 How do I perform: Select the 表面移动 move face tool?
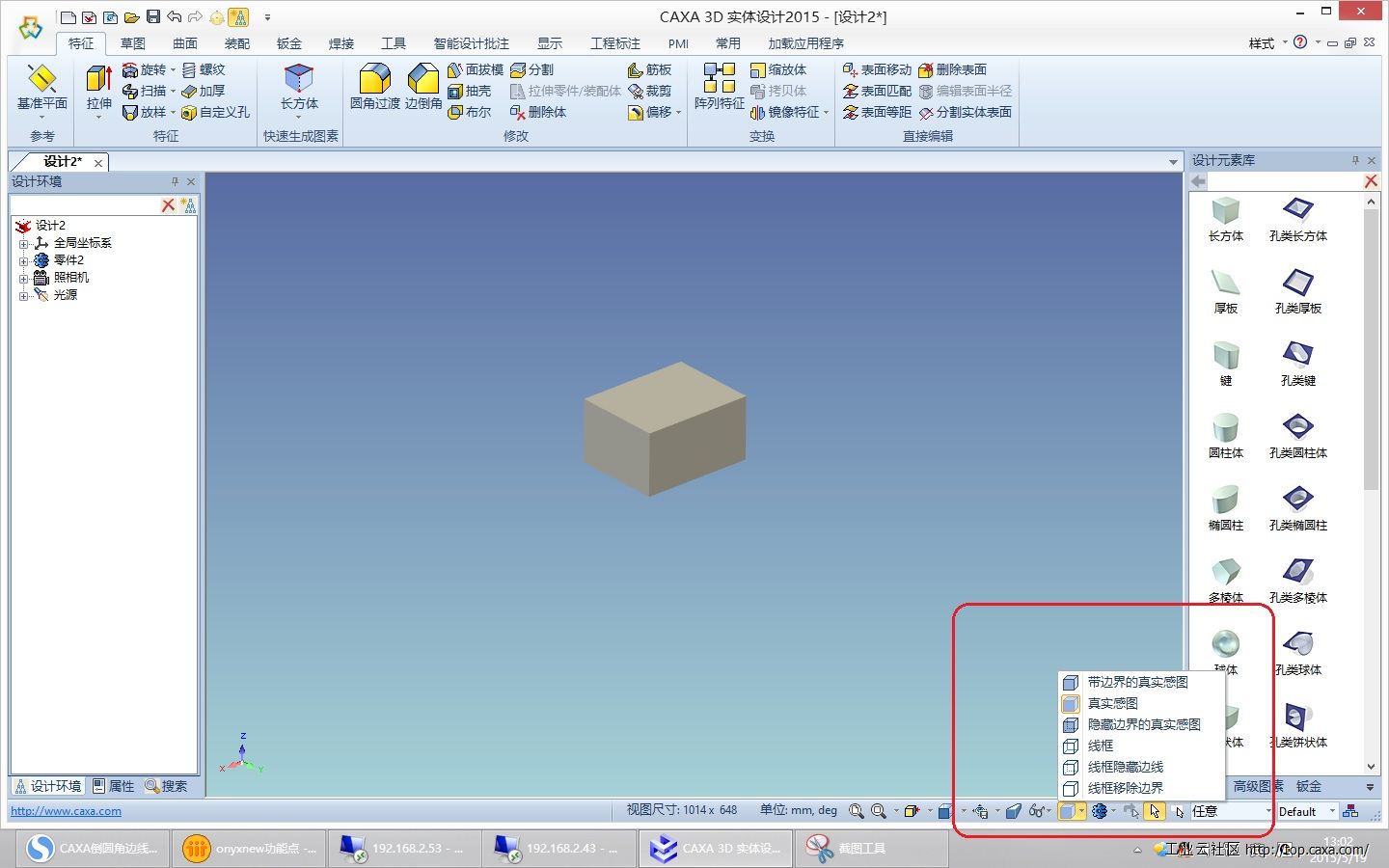coord(877,69)
